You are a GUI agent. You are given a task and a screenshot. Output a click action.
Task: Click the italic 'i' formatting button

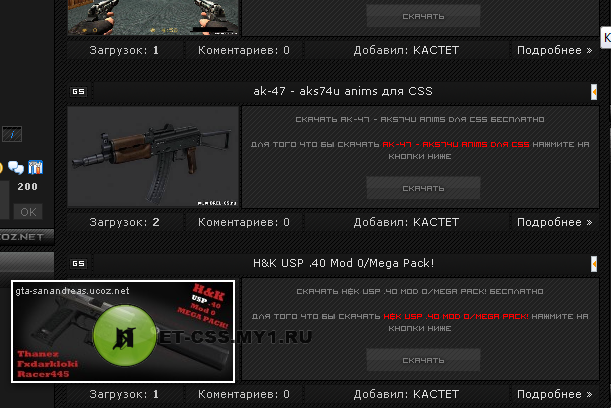pyautogui.click(x=12, y=134)
